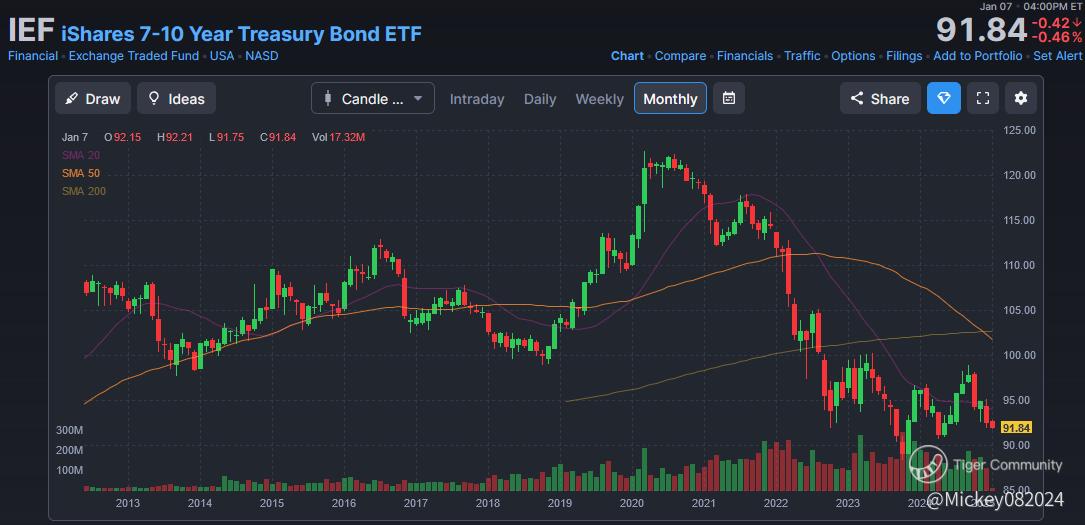Open the date range calendar icon

pos(730,99)
